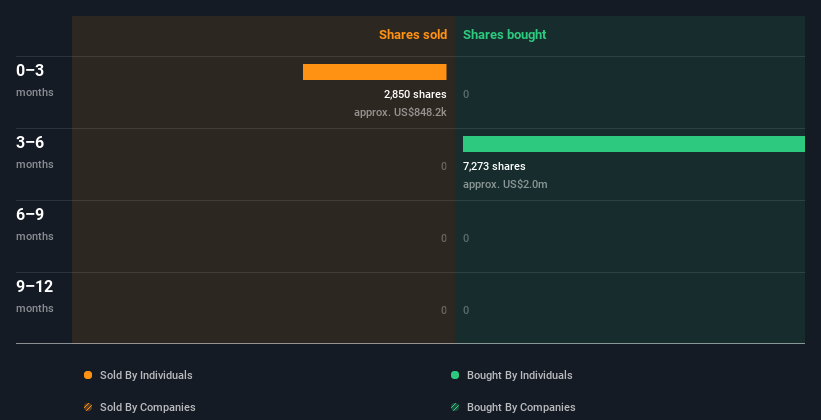Click the zero sold value in 9–12 months row
Screen dimensions: 821x420
(444, 311)
